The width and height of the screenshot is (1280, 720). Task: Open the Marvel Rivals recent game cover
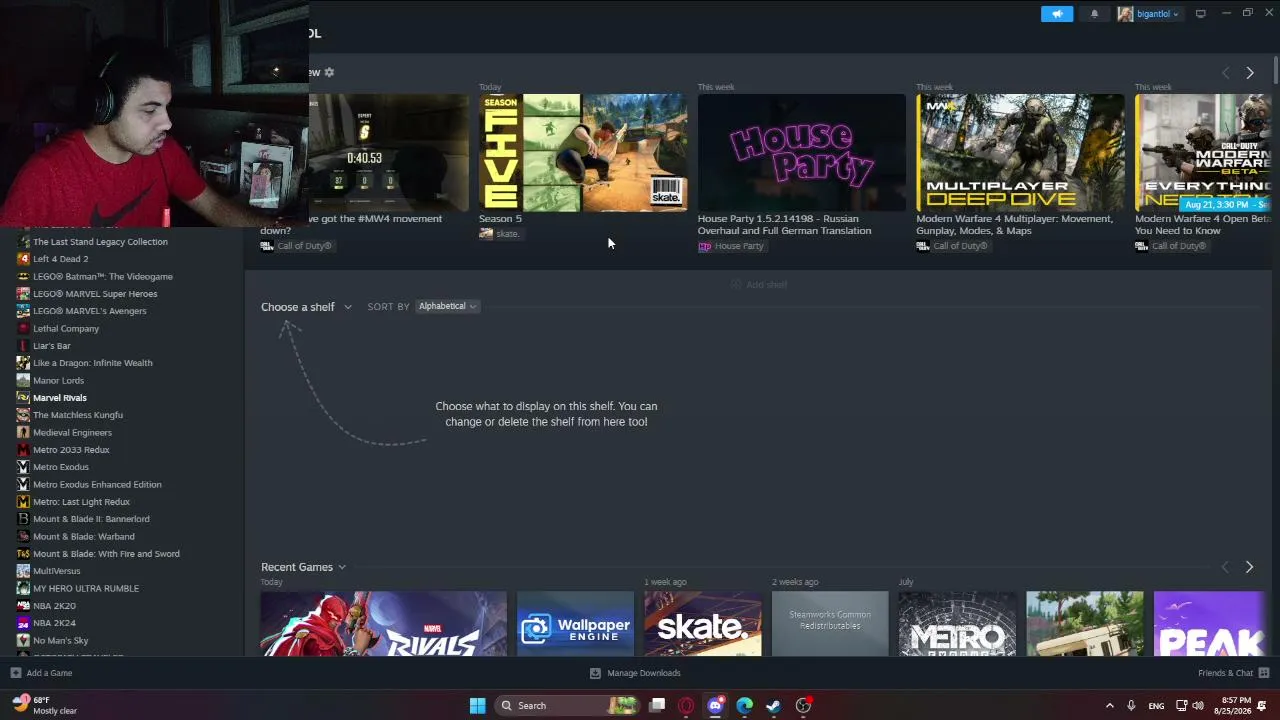384,623
